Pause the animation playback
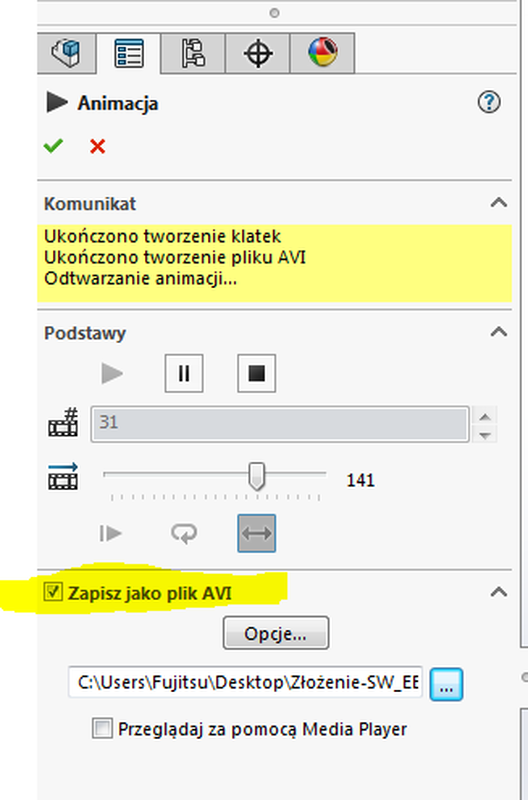Screen dimensions: 528x800 (184, 373)
